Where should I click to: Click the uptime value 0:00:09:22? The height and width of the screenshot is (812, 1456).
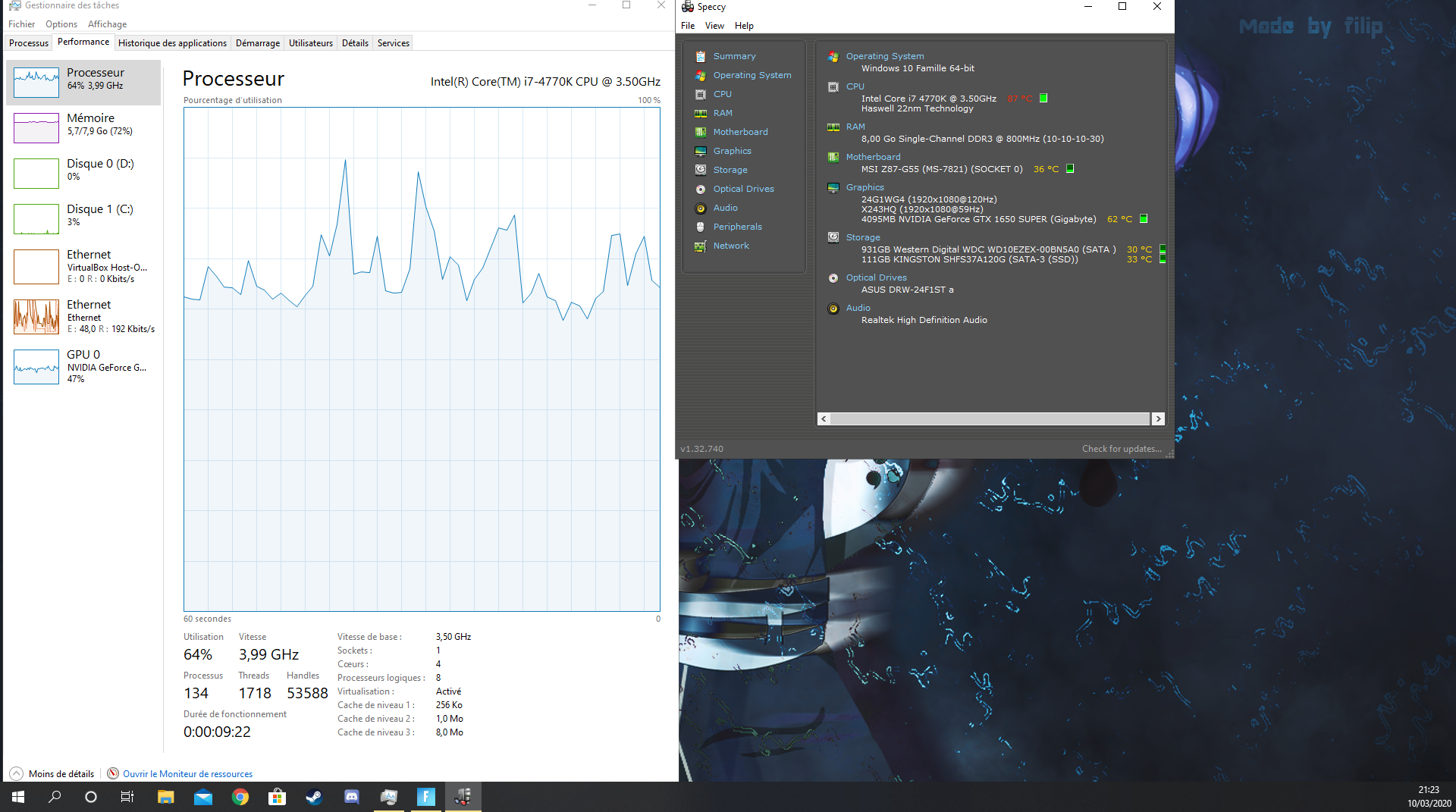coord(217,732)
